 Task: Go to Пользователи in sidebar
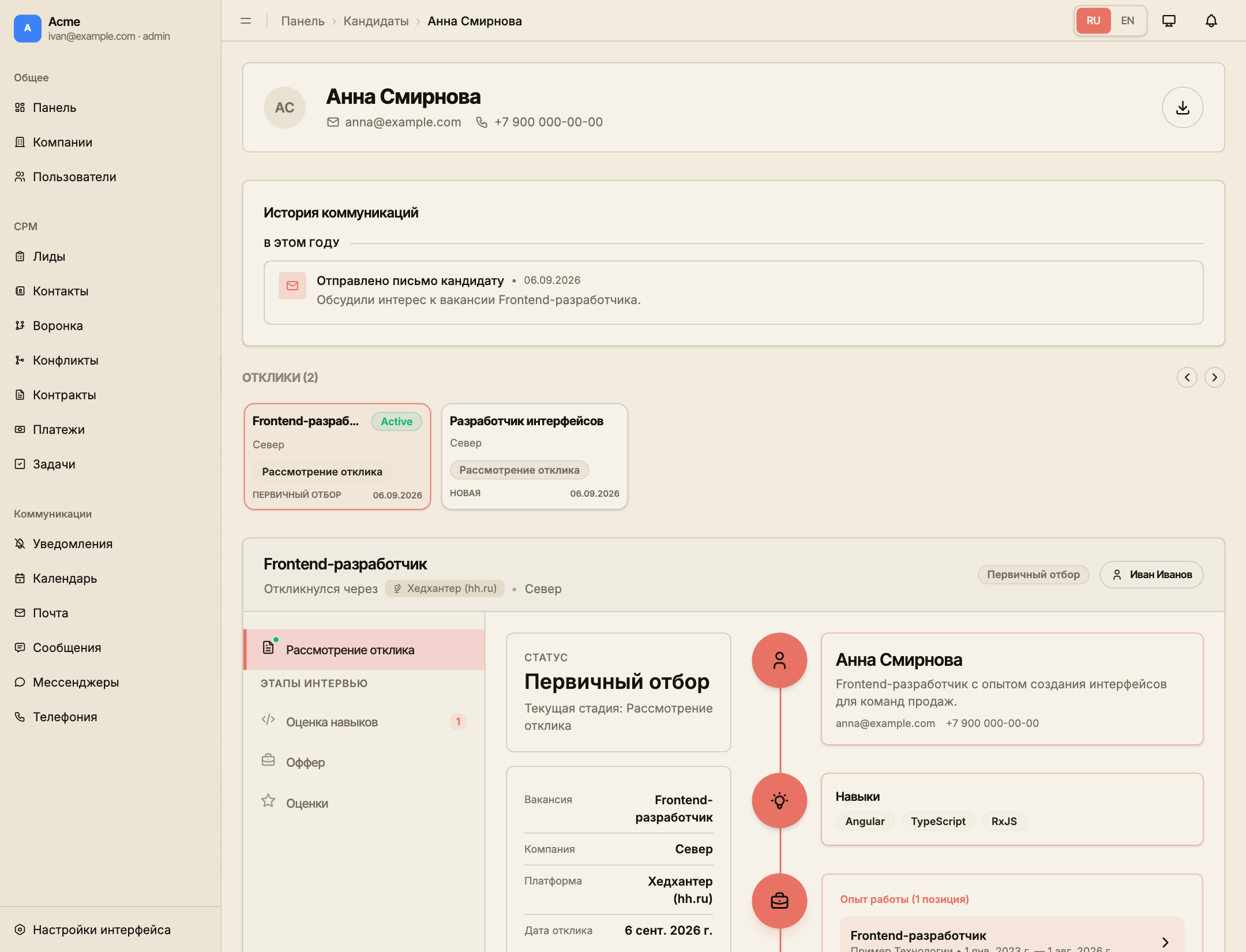[110, 177]
